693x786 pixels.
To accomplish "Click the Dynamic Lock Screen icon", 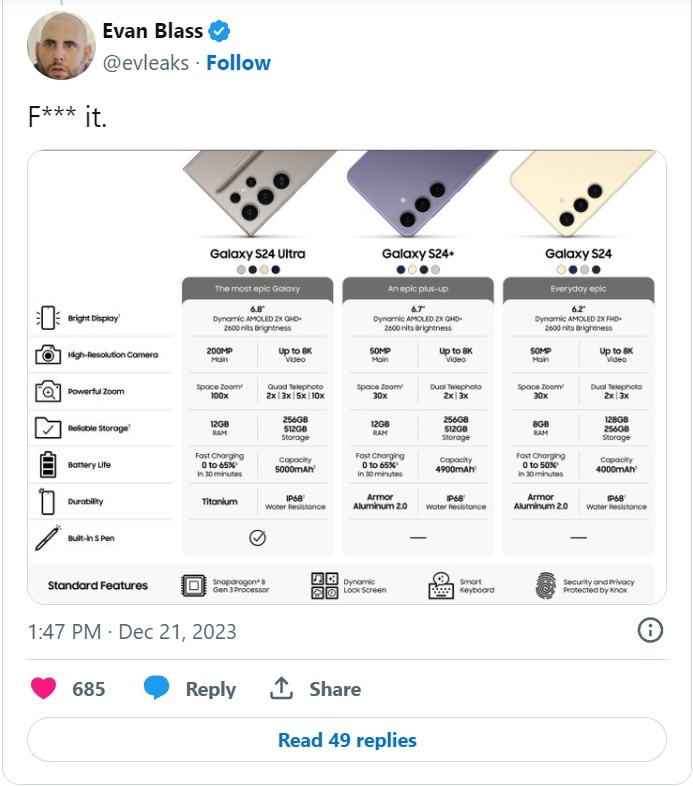I will [323, 585].
